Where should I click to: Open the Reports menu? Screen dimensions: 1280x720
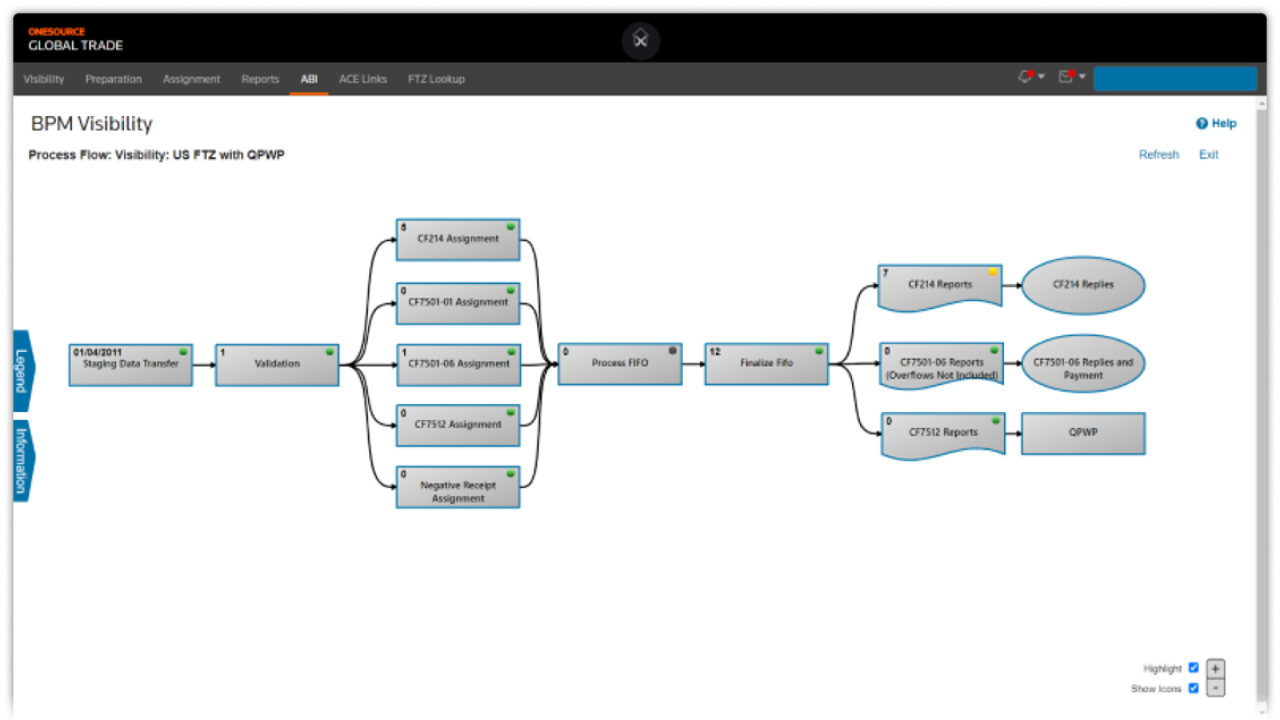[x=260, y=79]
